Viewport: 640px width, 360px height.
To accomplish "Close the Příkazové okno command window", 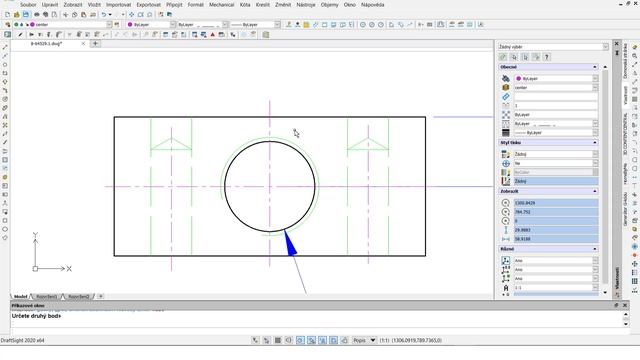I will pyautogui.click(x=624, y=305).
